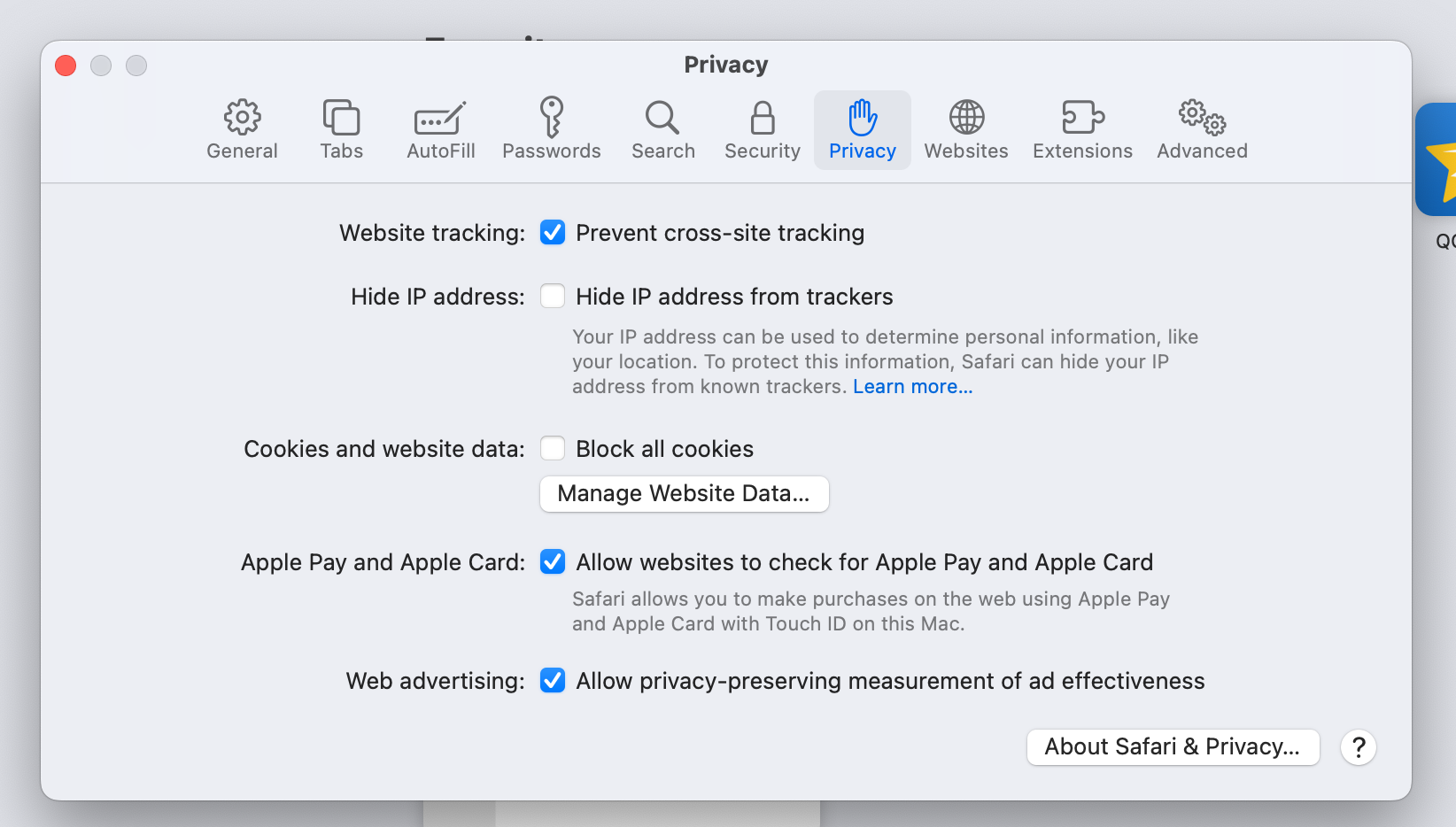Image resolution: width=1456 pixels, height=827 pixels.
Task: Follow the Learn more link
Action: 912,387
